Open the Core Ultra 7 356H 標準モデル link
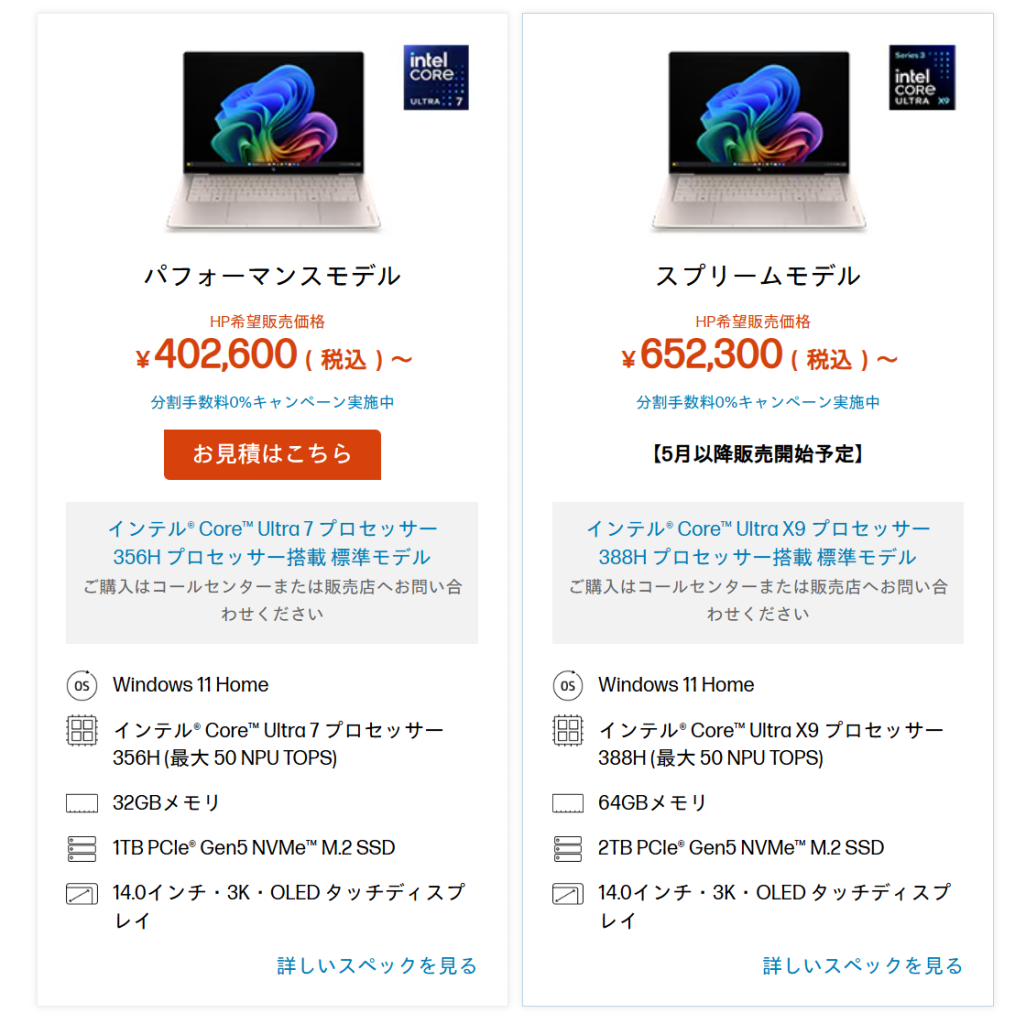Viewport: 1015px width, 1024px height. tap(272, 543)
